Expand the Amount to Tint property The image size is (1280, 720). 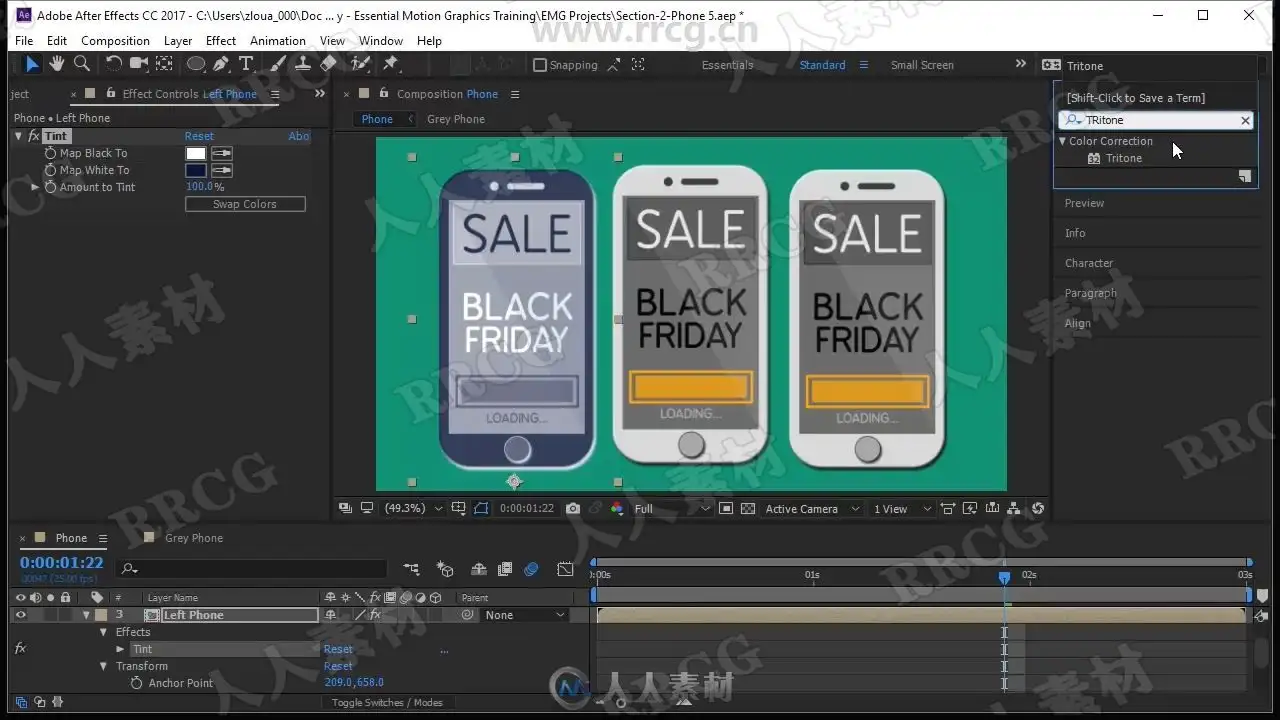36,187
